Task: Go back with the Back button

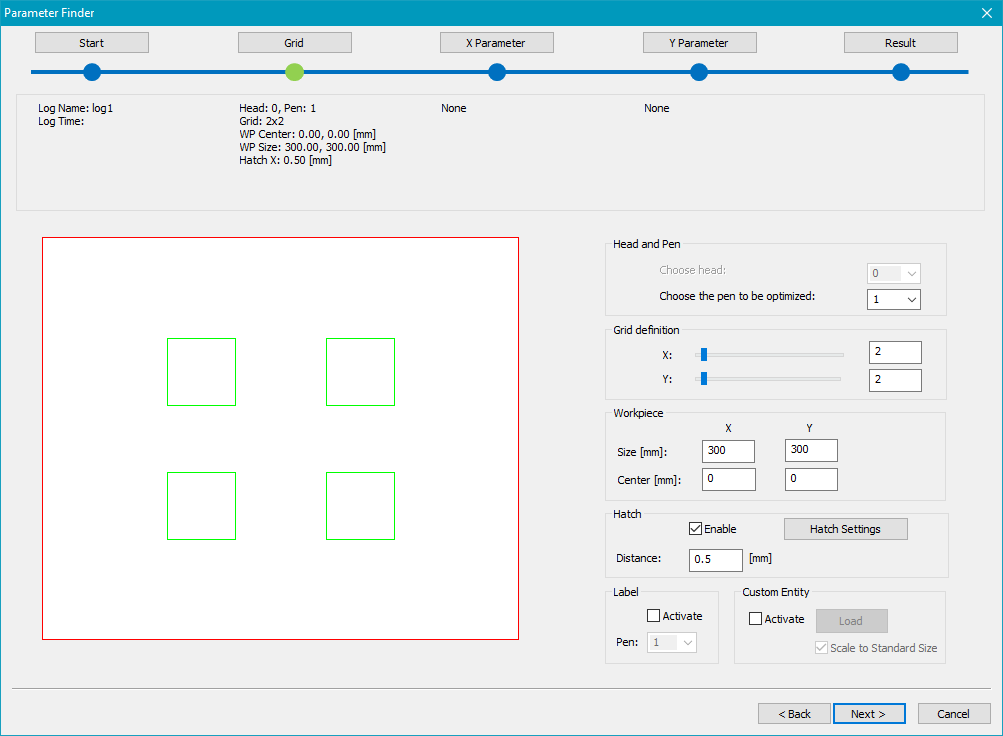Action: coord(794,714)
